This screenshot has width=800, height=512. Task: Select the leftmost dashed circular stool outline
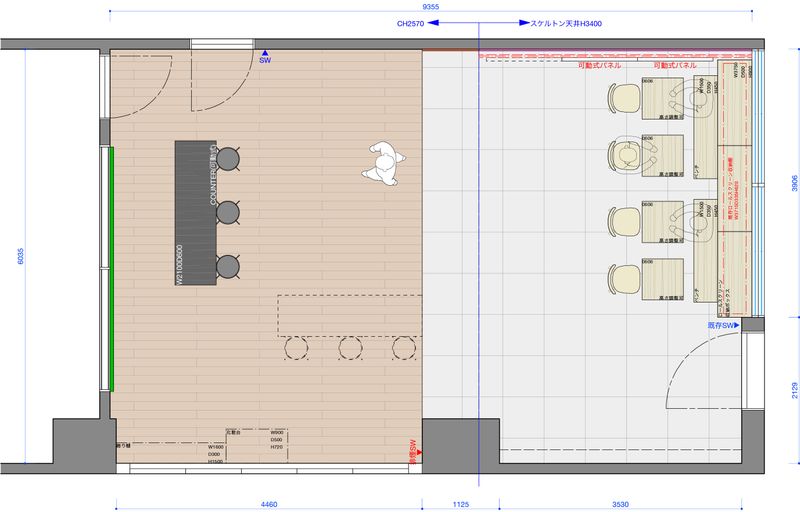click(297, 348)
